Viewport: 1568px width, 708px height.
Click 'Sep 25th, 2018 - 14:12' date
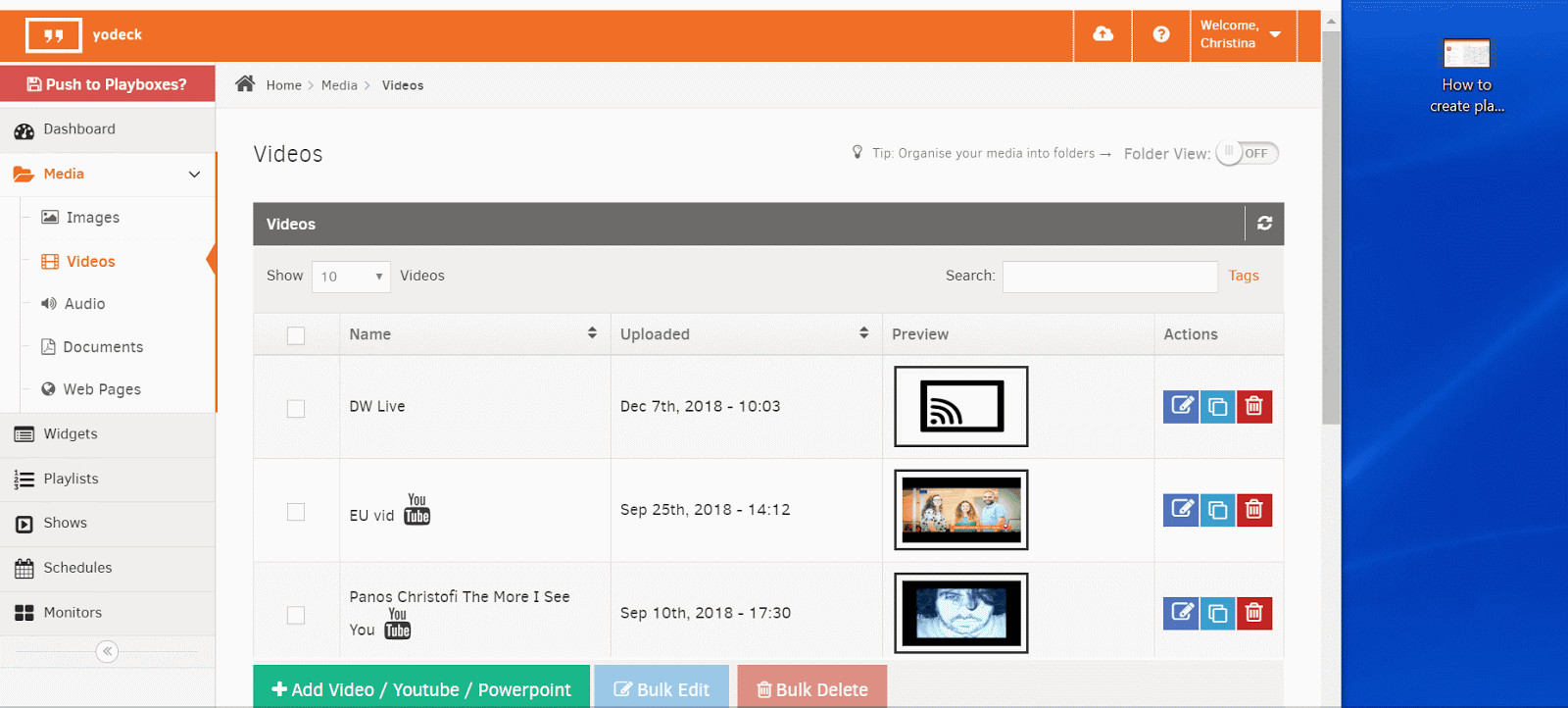click(x=706, y=510)
